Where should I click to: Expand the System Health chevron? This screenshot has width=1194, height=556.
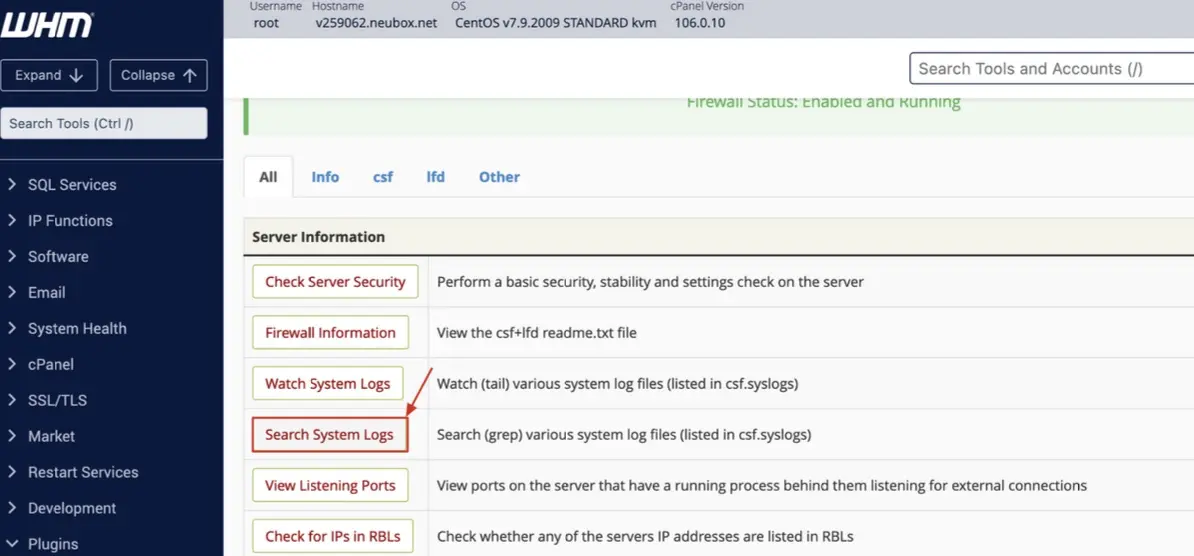[11, 328]
